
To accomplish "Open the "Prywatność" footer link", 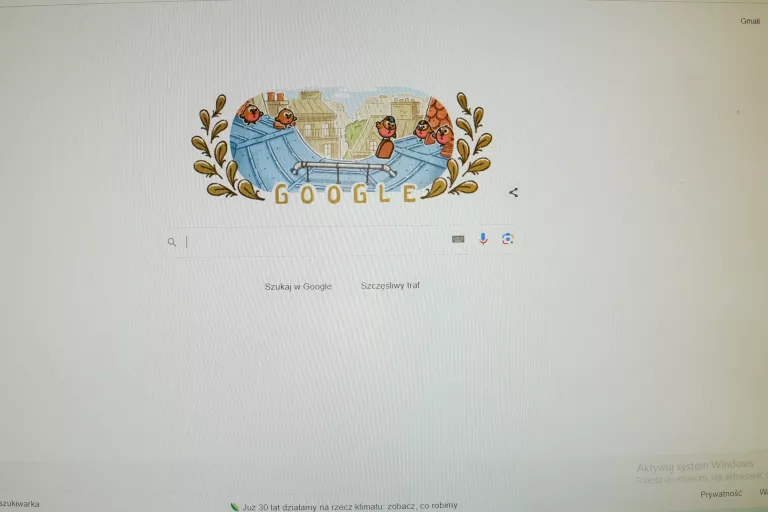I will click(721, 494).
